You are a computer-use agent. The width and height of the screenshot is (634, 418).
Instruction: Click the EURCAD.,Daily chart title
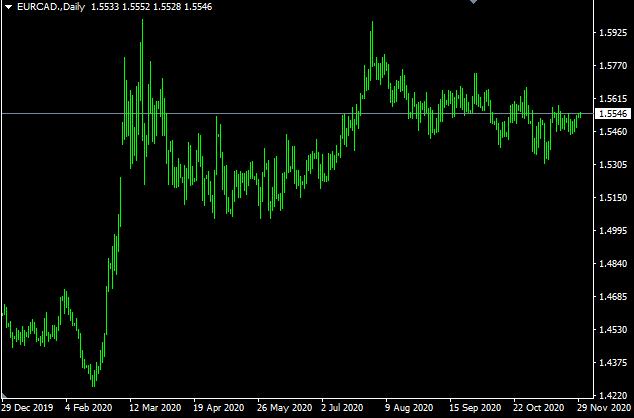click(x=51, y=7)
